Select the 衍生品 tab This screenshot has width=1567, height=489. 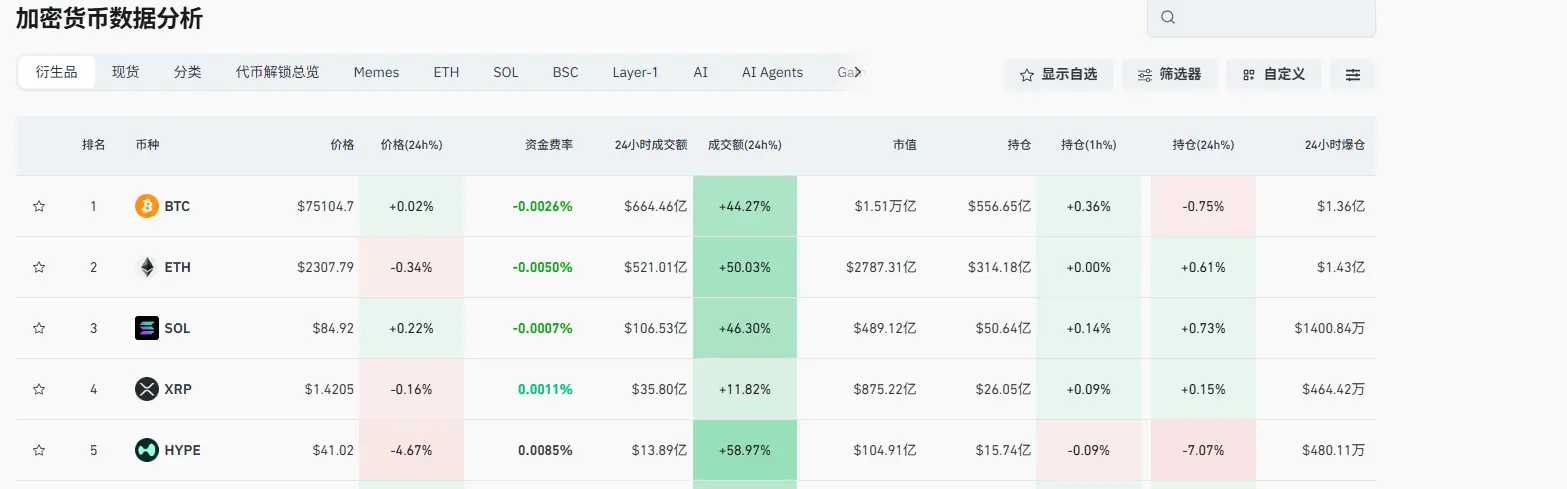57,72
